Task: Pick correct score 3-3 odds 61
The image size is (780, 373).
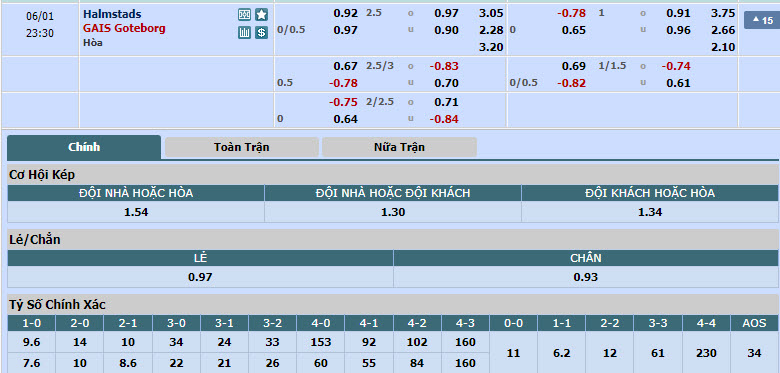Action: coord(658,353)
